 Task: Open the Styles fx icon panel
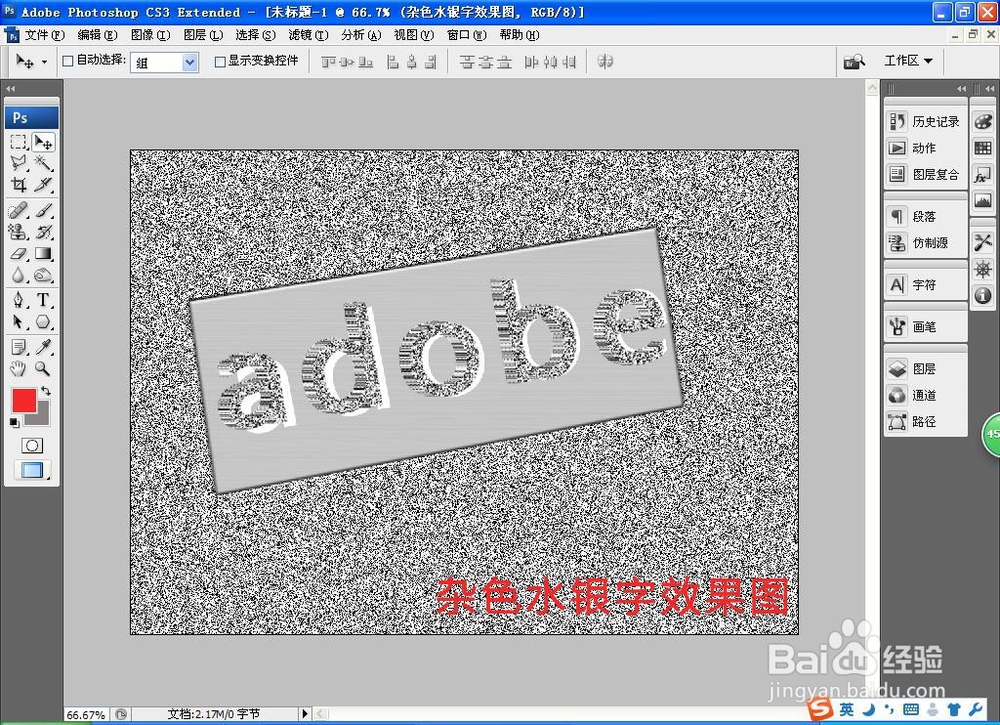click(983, 174)
